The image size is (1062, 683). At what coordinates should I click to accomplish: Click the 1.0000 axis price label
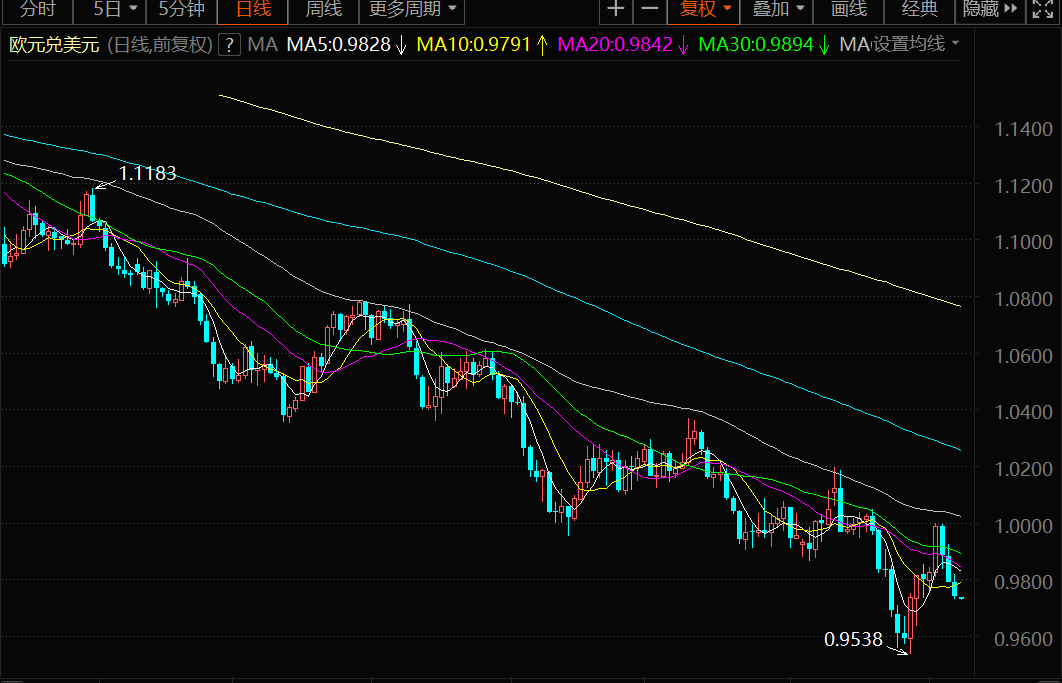coord(1023,524)
